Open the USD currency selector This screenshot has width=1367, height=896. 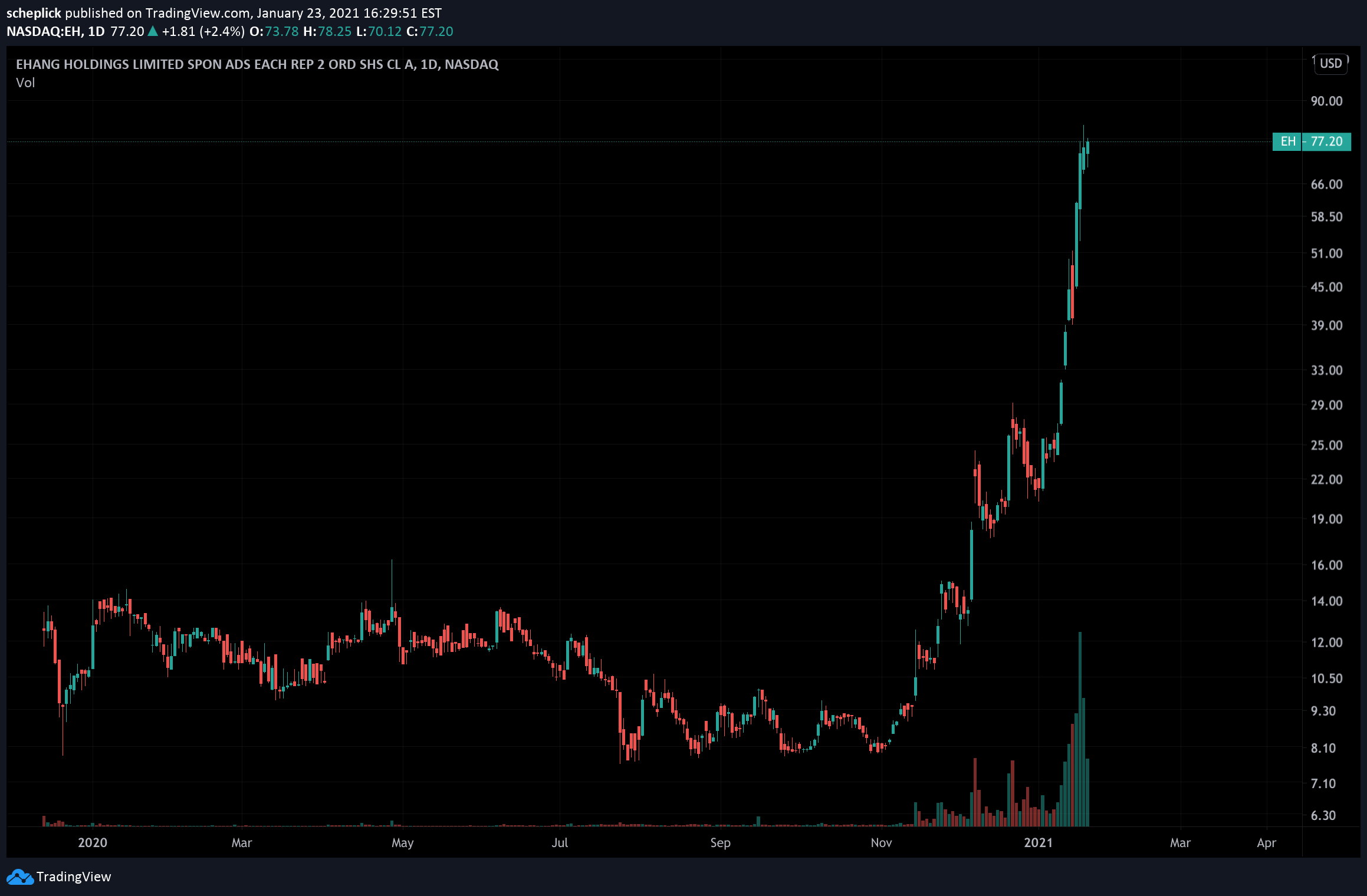[x=1330, y=64]
